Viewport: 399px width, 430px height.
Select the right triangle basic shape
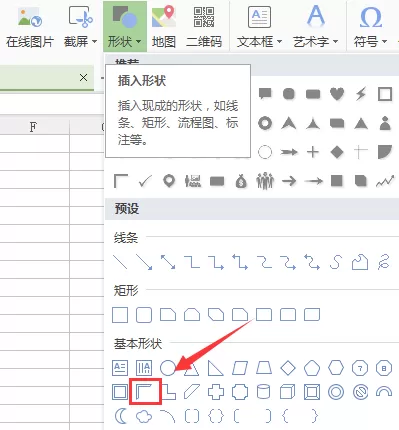point(216,368)
